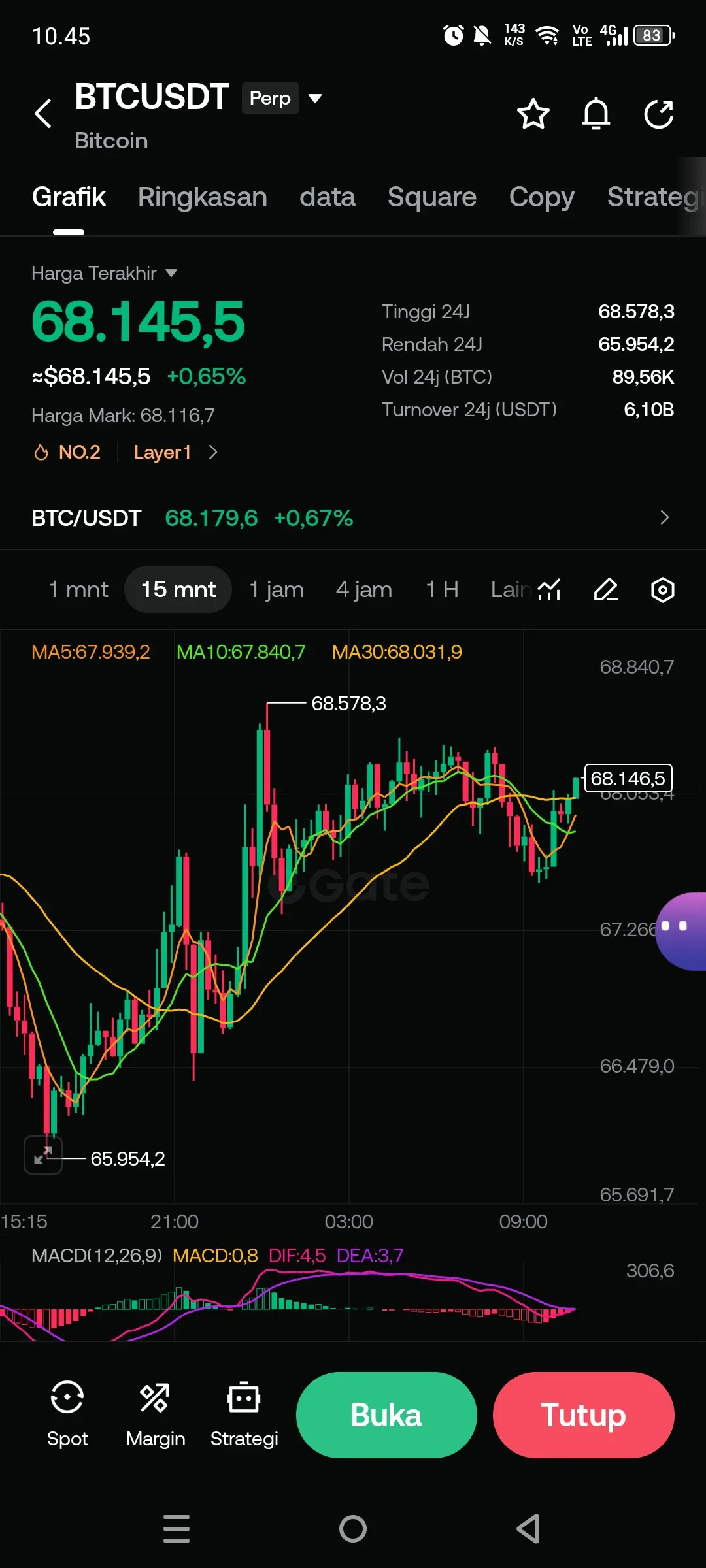
Task: Tap MACD(12,26,9) indicator label
Action: click(97, 1256)
